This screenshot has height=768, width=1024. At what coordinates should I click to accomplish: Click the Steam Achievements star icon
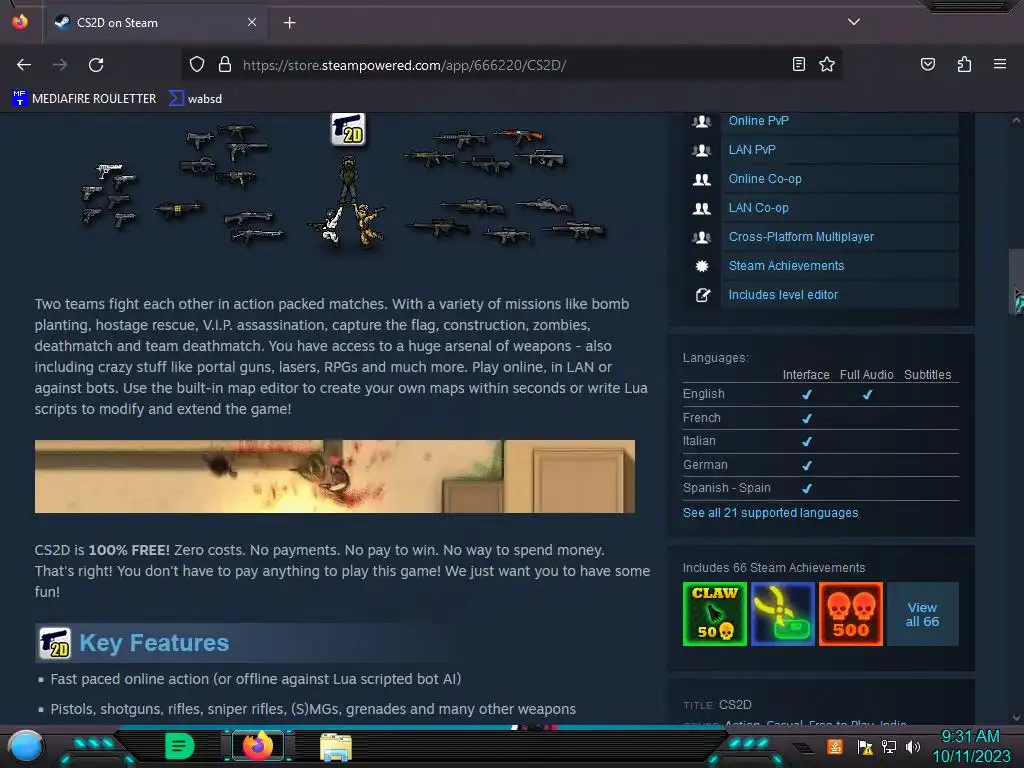pyautogui.click(x=701, y=266)
